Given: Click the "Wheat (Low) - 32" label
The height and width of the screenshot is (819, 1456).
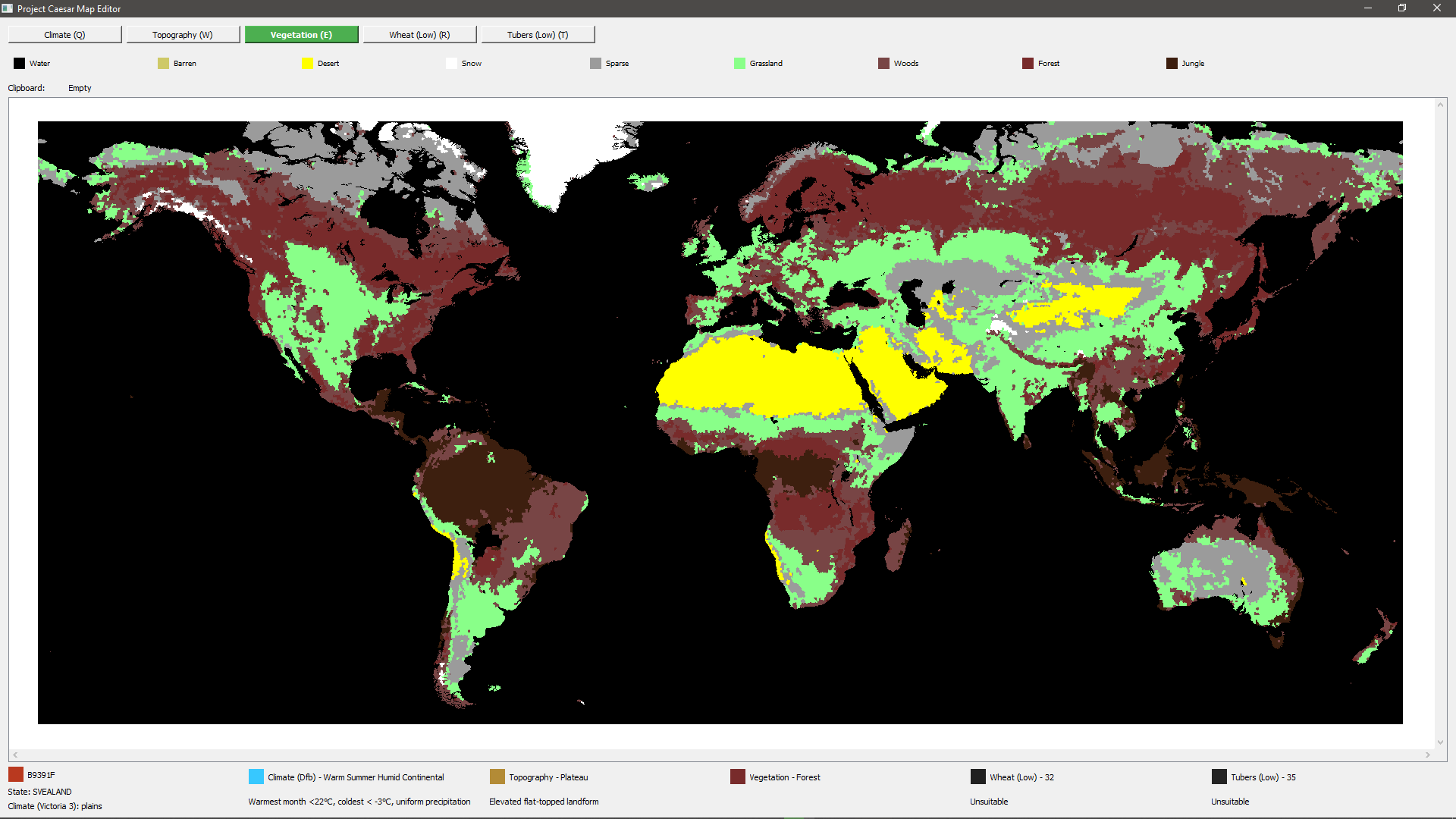Looking at the screenshot, I should (1021, 777).
